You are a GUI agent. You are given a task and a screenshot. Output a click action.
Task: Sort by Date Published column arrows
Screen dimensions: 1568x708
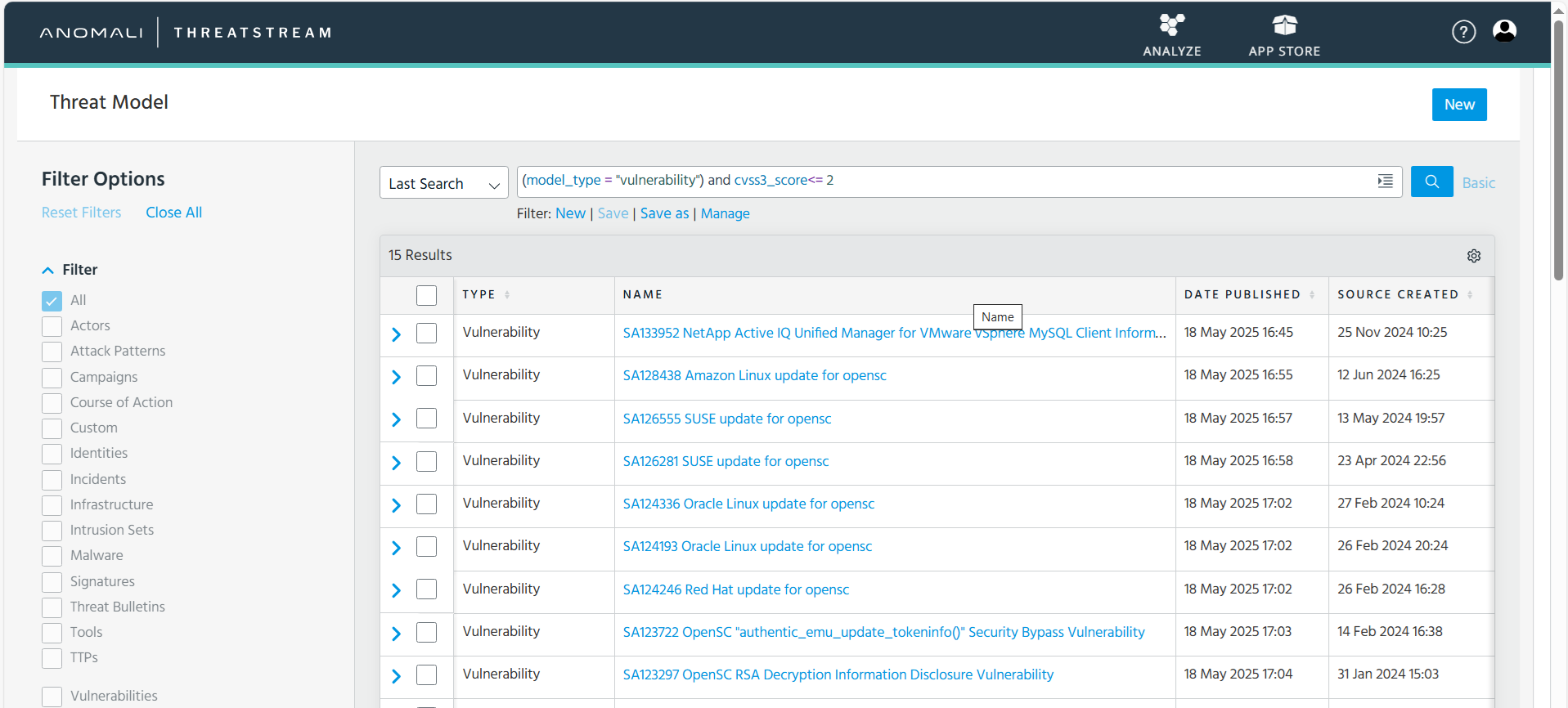1312,294
